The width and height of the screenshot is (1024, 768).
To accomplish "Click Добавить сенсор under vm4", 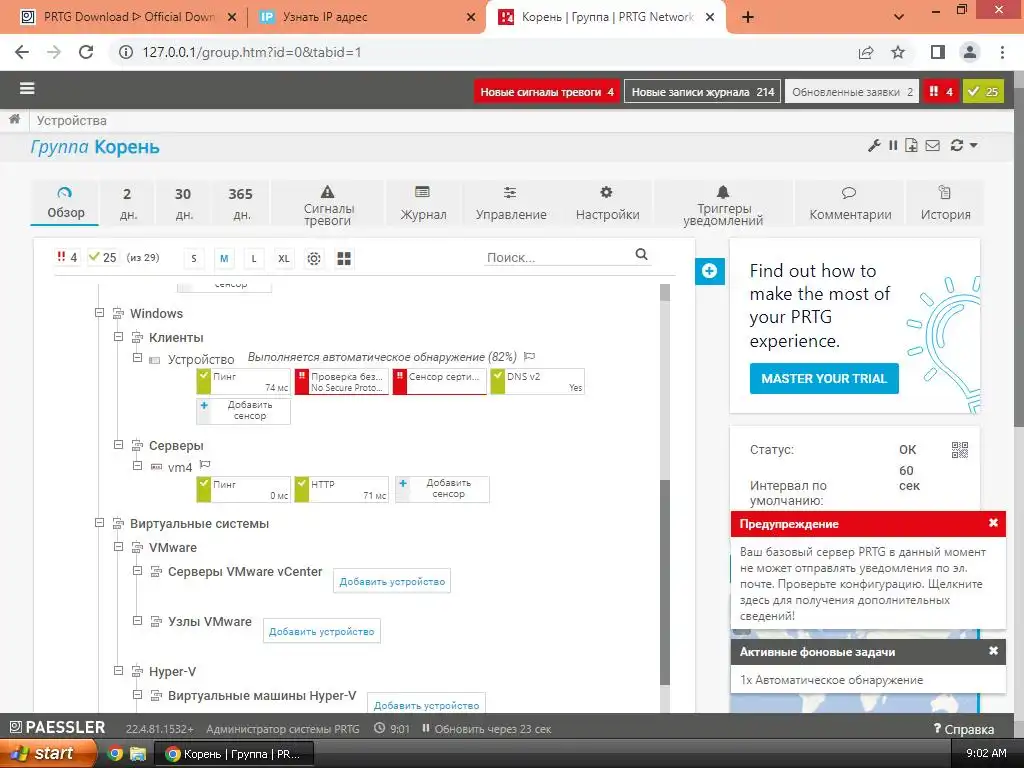I will (442, 488).
